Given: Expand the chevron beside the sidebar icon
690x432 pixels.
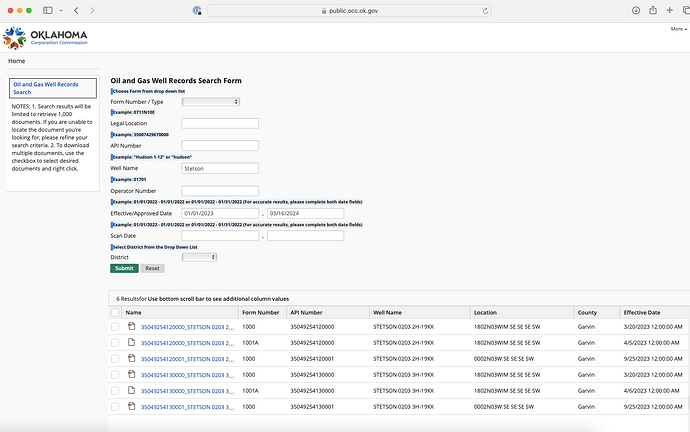Looking at the screenshot, I should pyautogui.click(x=61, y=11).
